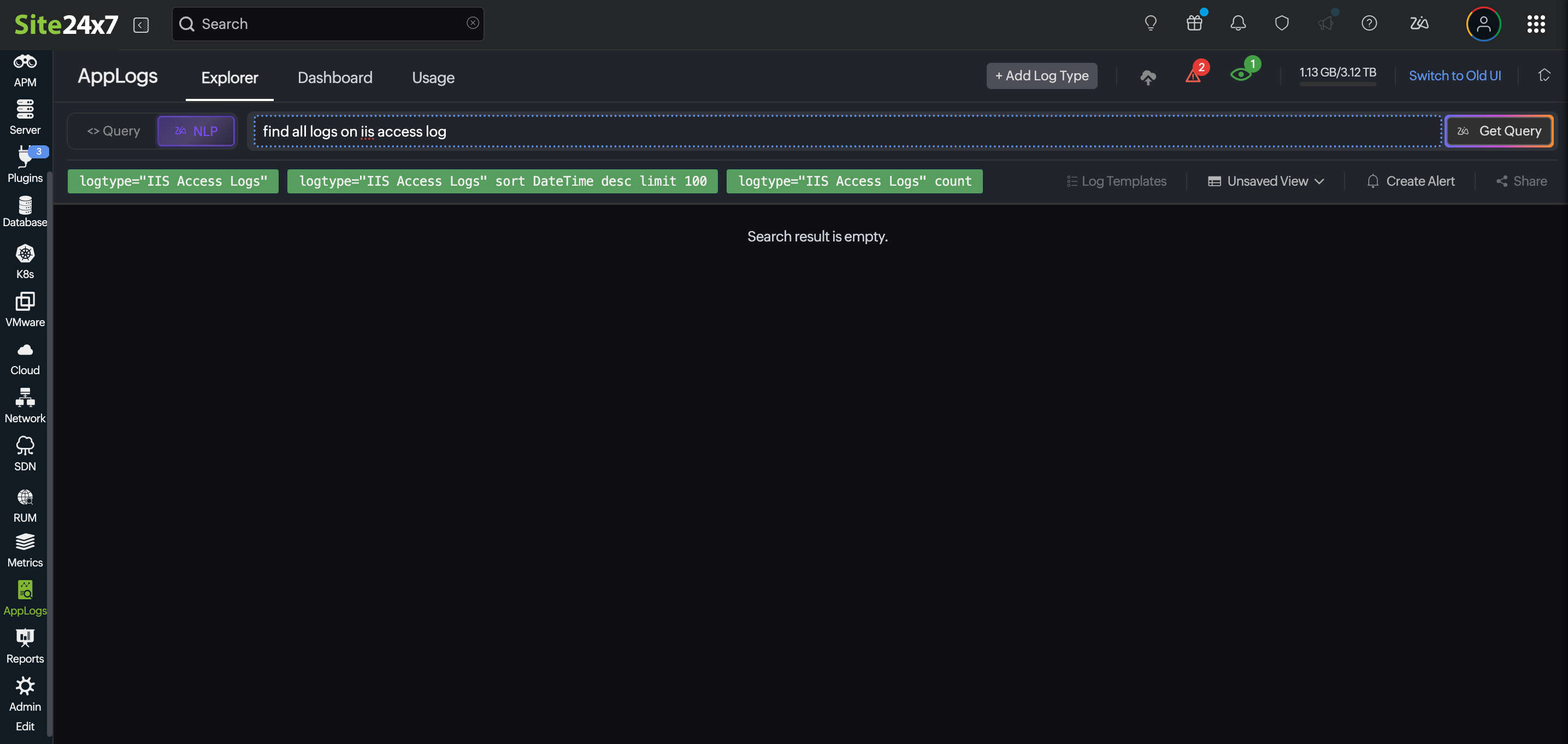Click Edit at sidebar bottom
This screenshot has height=744, width=1568.
(x=25, y=727)
